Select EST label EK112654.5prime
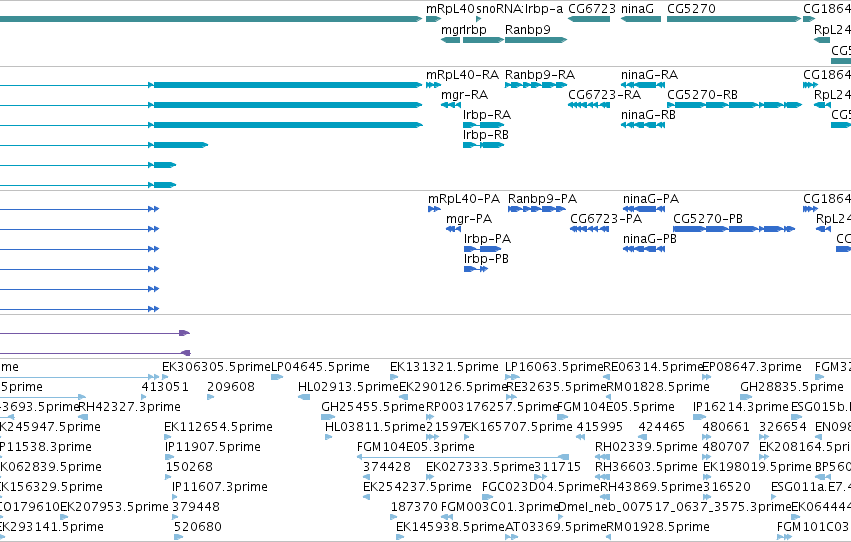Screen dimensions: 851x542 tap(218, 427)
